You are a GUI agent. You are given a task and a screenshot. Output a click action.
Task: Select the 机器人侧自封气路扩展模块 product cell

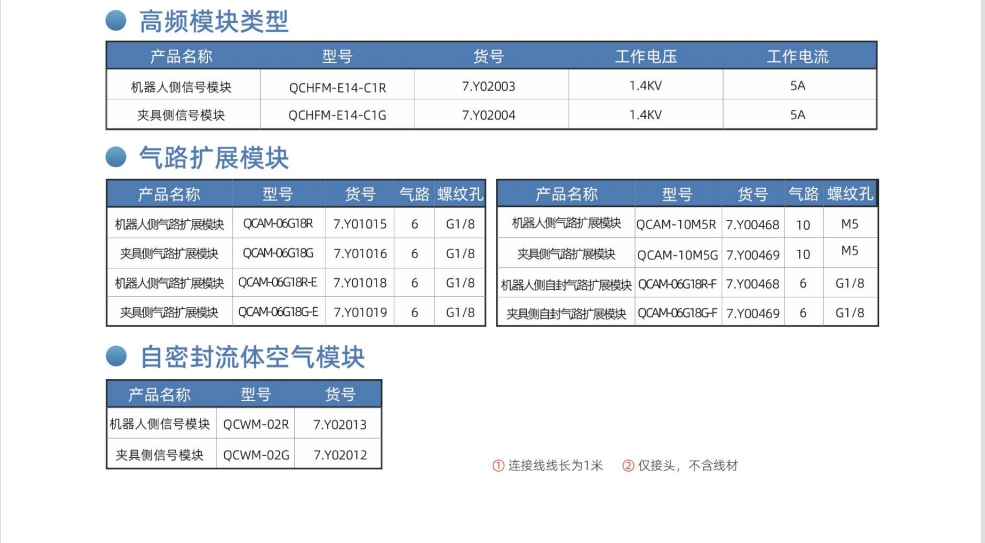click(x=566, y=285)
